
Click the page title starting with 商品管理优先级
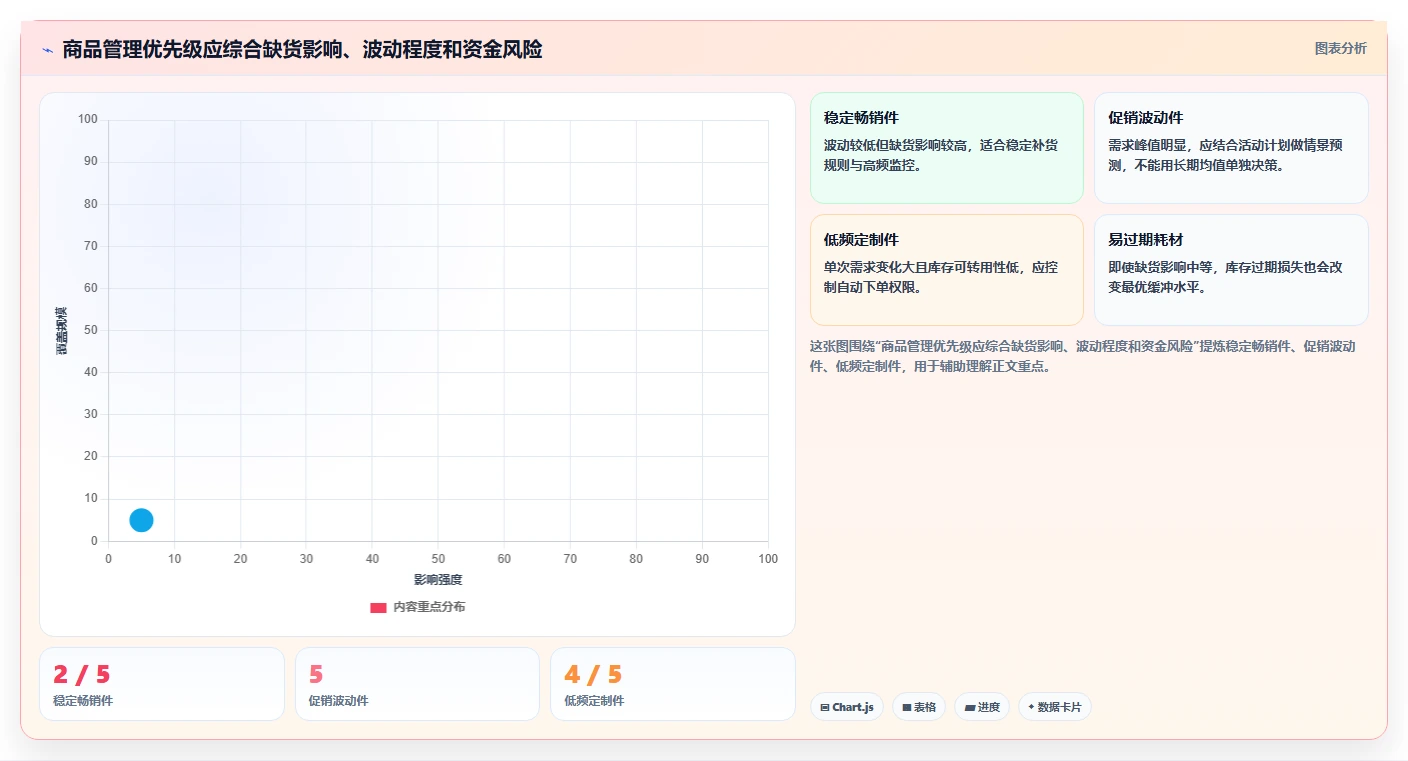pos(302,49)
